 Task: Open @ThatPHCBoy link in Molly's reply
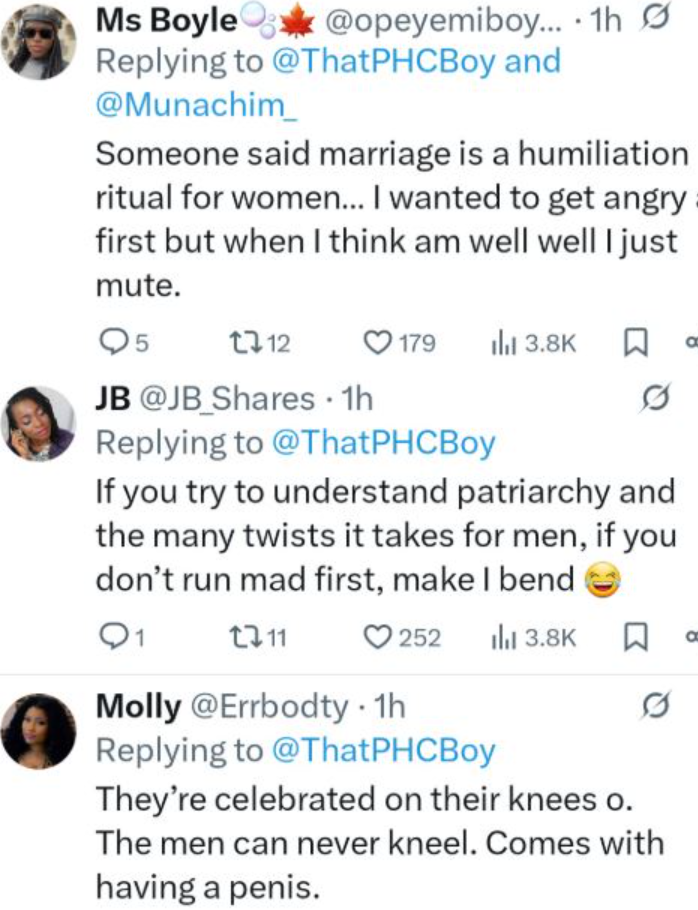(x=384, y=752)
